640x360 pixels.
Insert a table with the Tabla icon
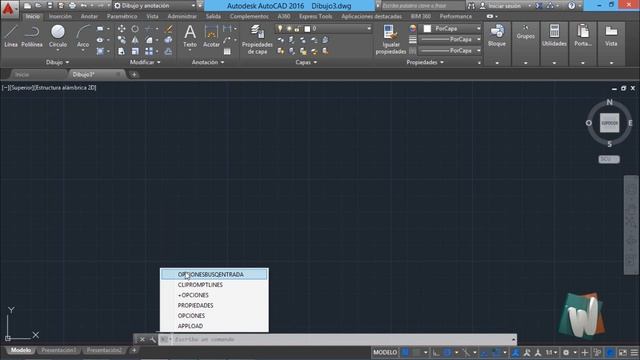pyautogui.click(x=227, y=51)
